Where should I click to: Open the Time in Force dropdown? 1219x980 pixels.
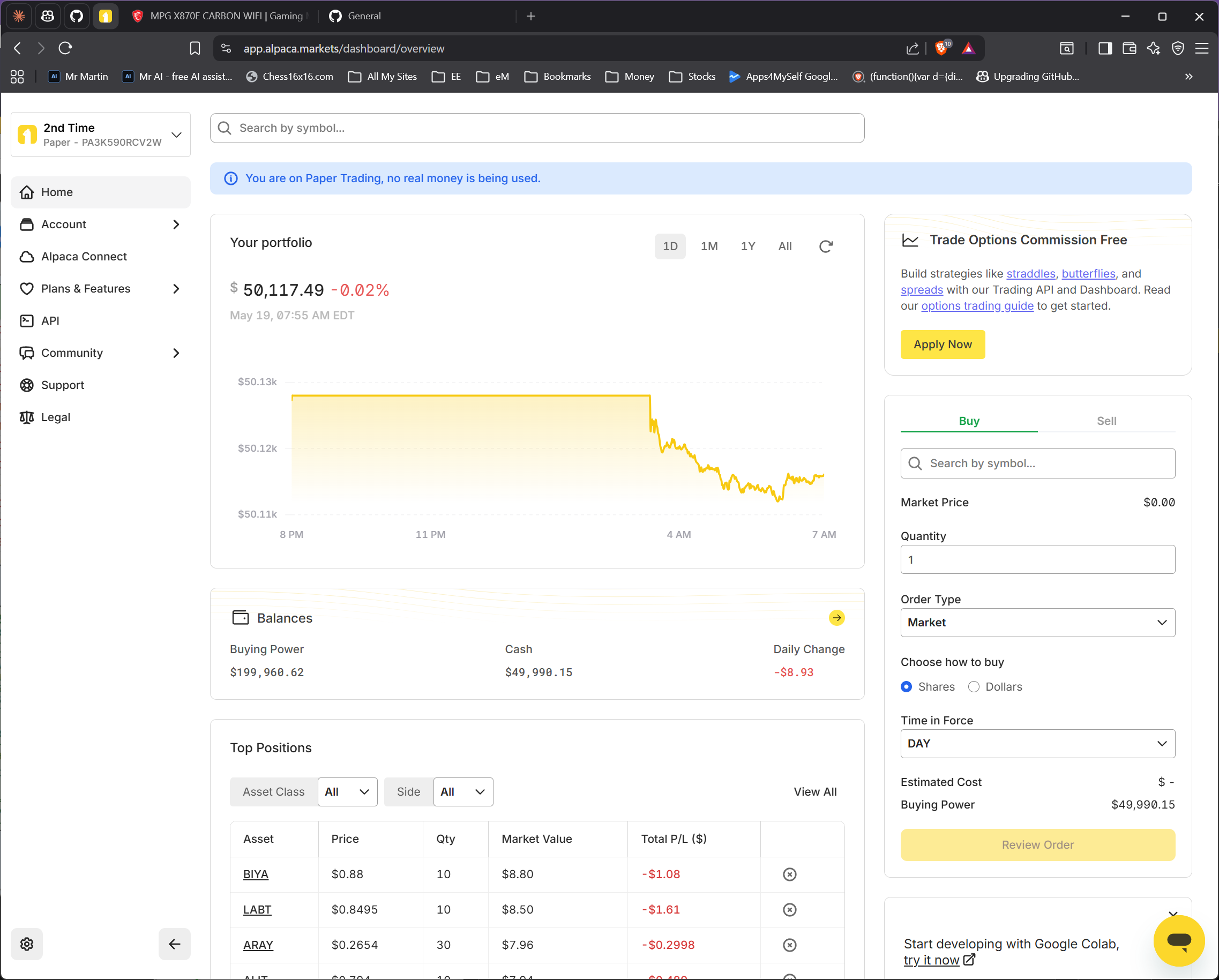(x=1037, y=743)
